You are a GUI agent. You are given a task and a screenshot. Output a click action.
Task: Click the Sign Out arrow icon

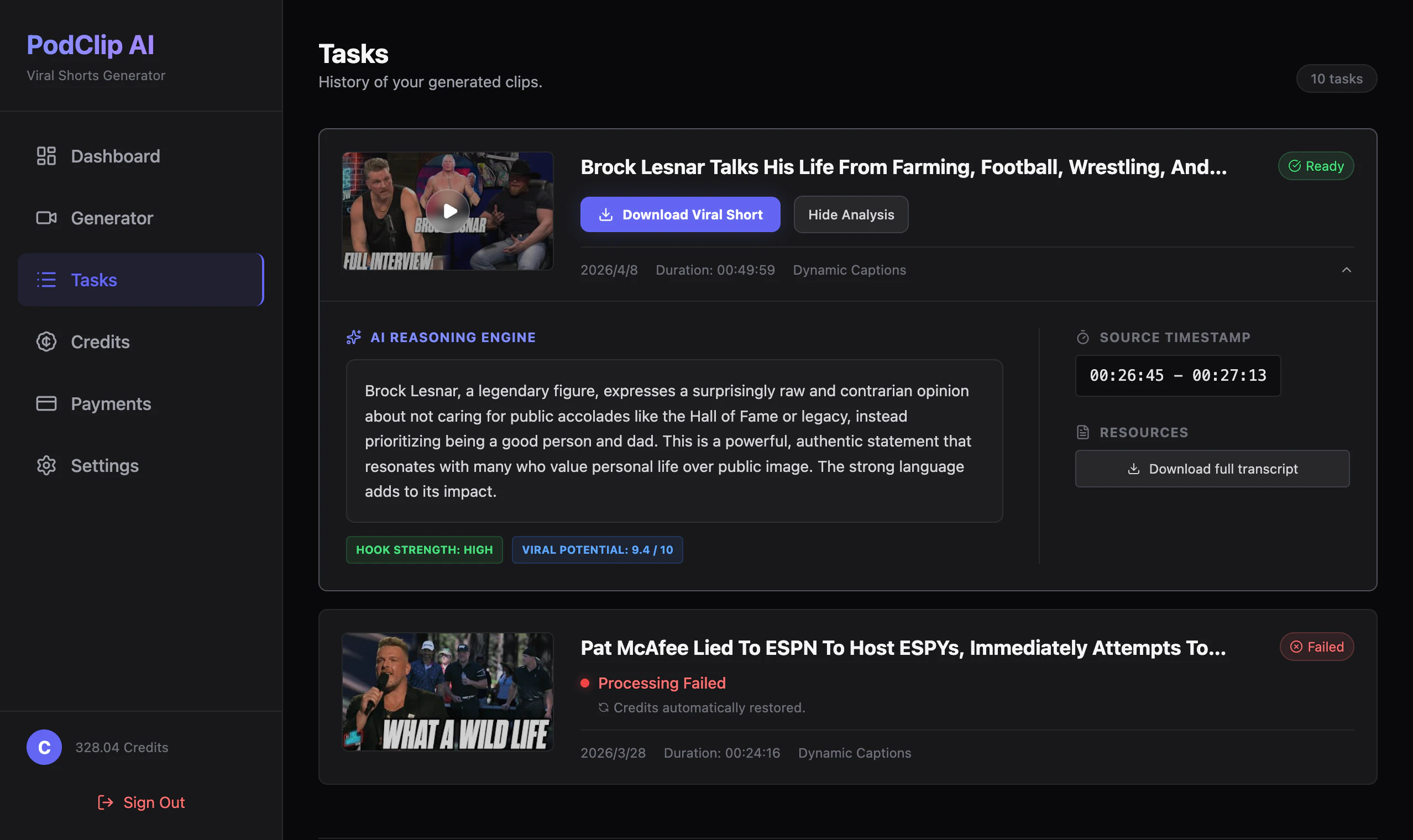105,802
